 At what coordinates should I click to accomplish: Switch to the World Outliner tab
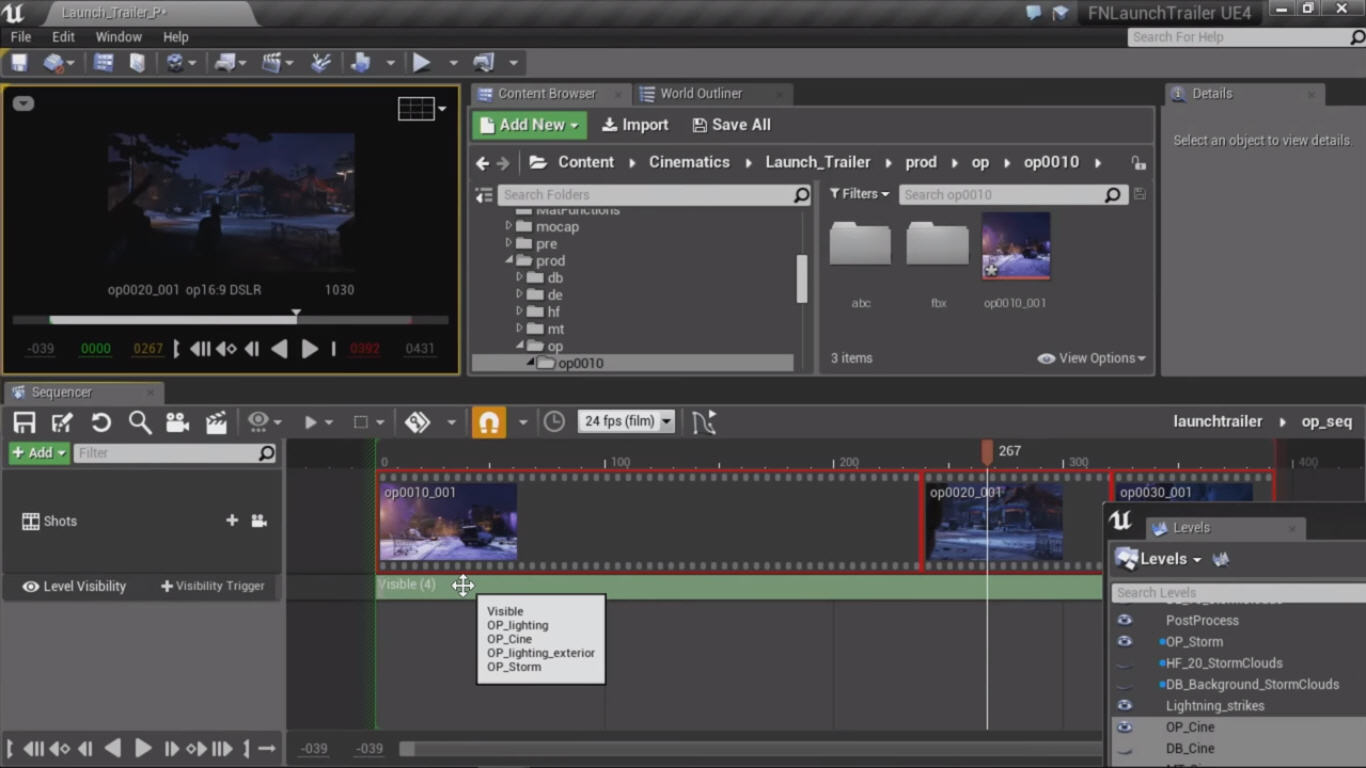pos(700,93)
